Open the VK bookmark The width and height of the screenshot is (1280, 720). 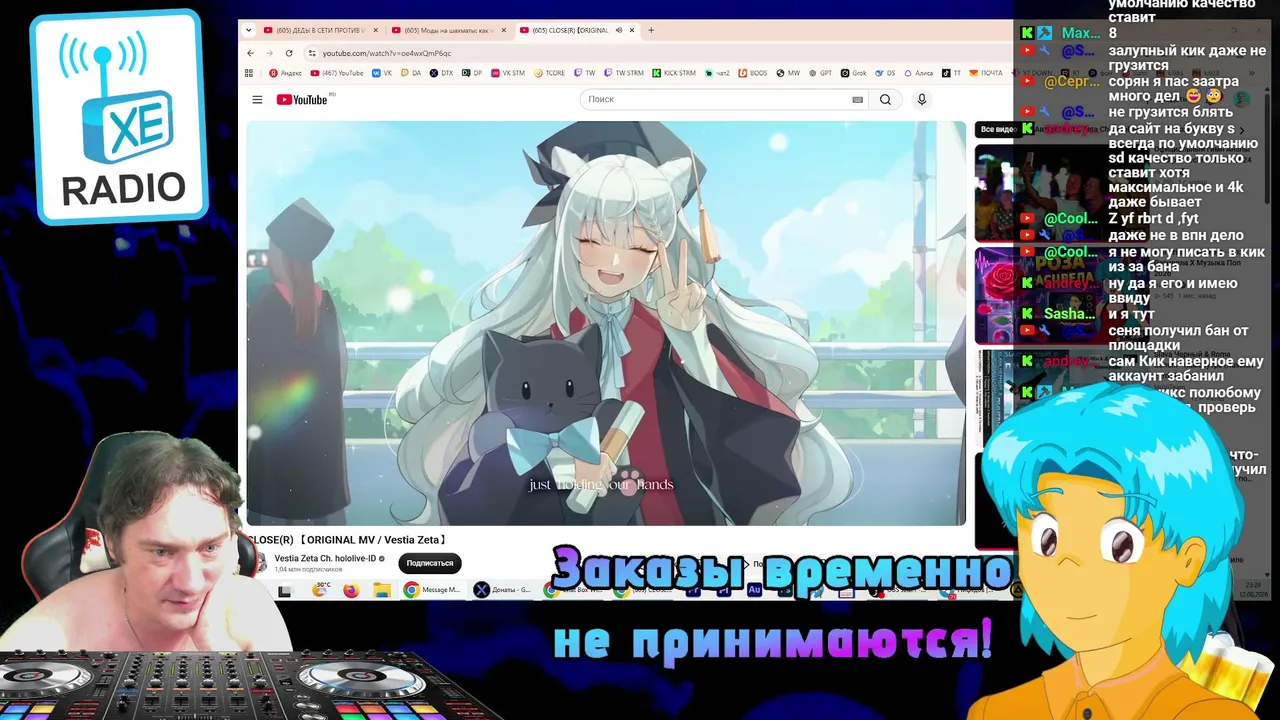coord(382,73)
